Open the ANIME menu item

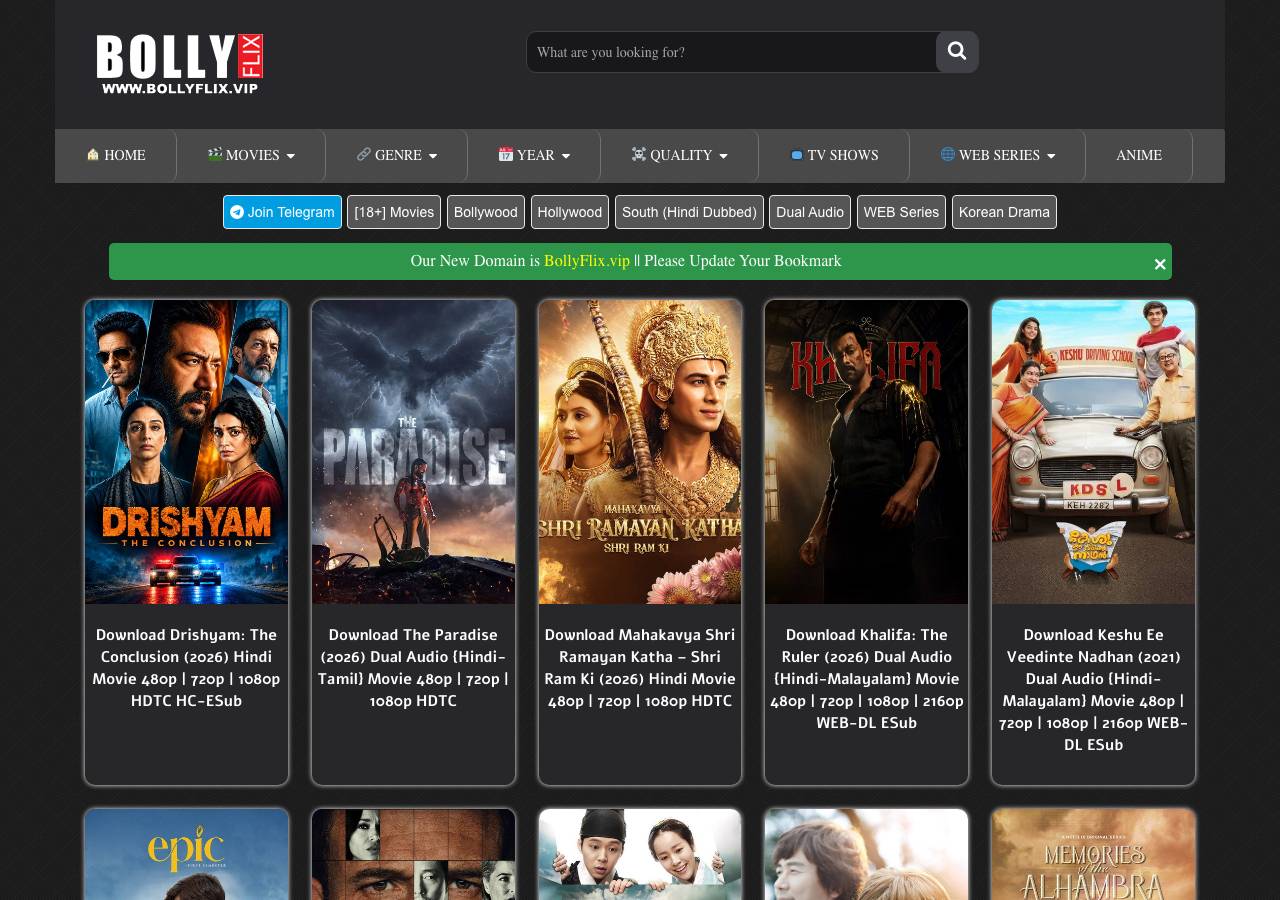(x=1139, y=156)
